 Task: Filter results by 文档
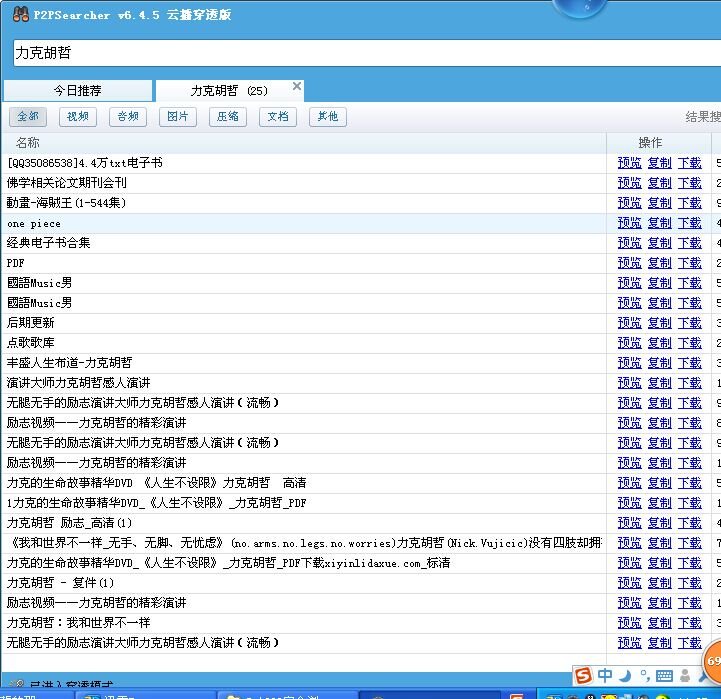pos(278,116)
